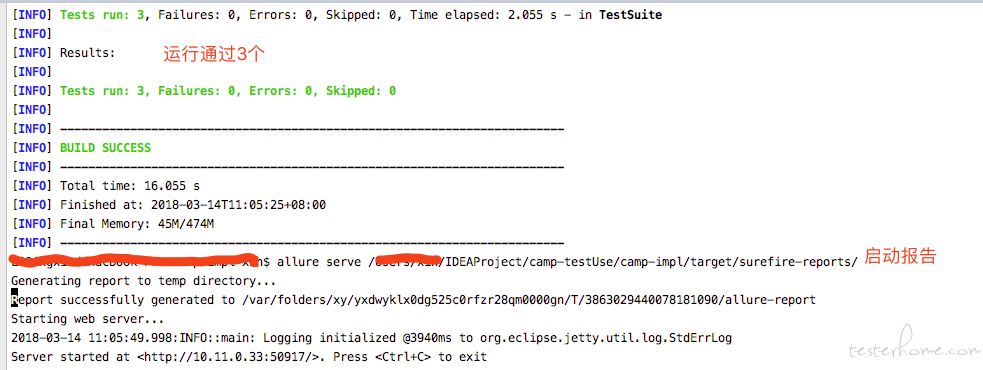The image size is (983, 370).
Task: Click the BUILD SUCCESS text
Action: coord(105,148)
